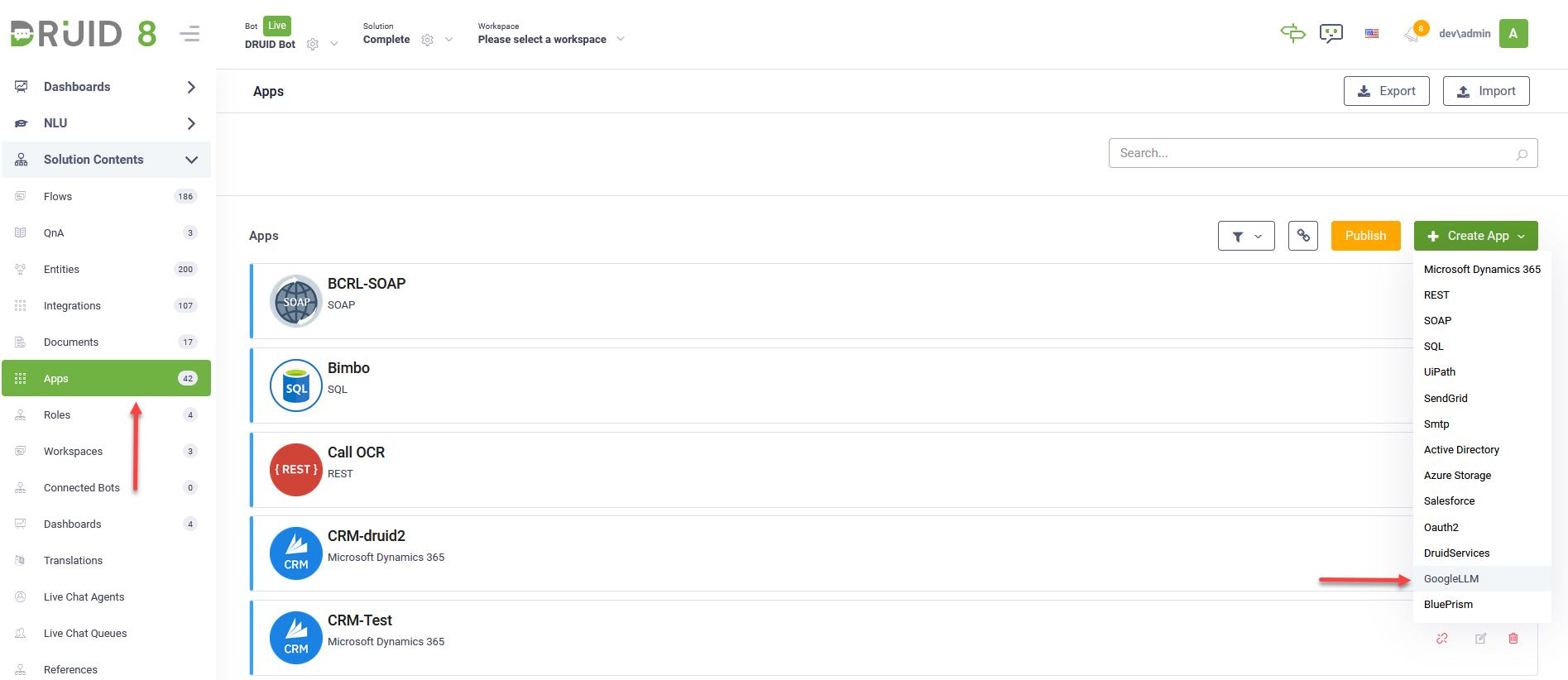
Task: Choose Salesforce app type
Action: click(x=1482, y=500)
